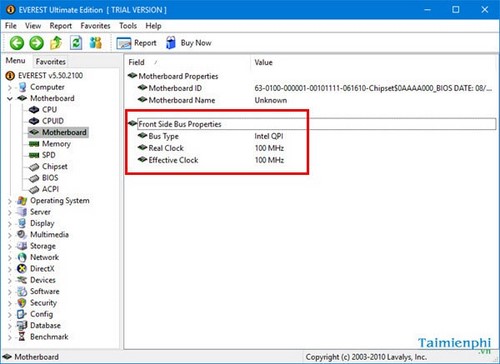Click the green Forward arrow icon
The width and height of the screenshot is (500, 364).
pos(36,43)
